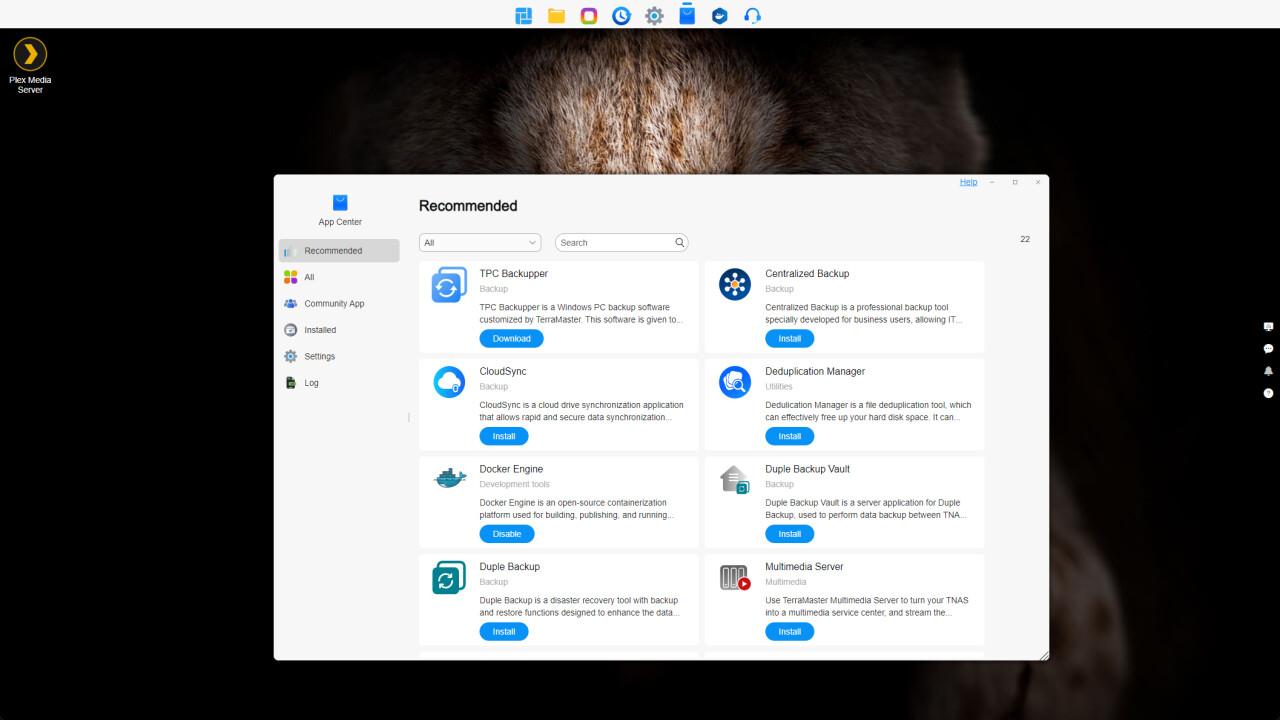The image size is (1280, 720).
Task: Install Centralized Backup
Action: (x=790, y=338)
